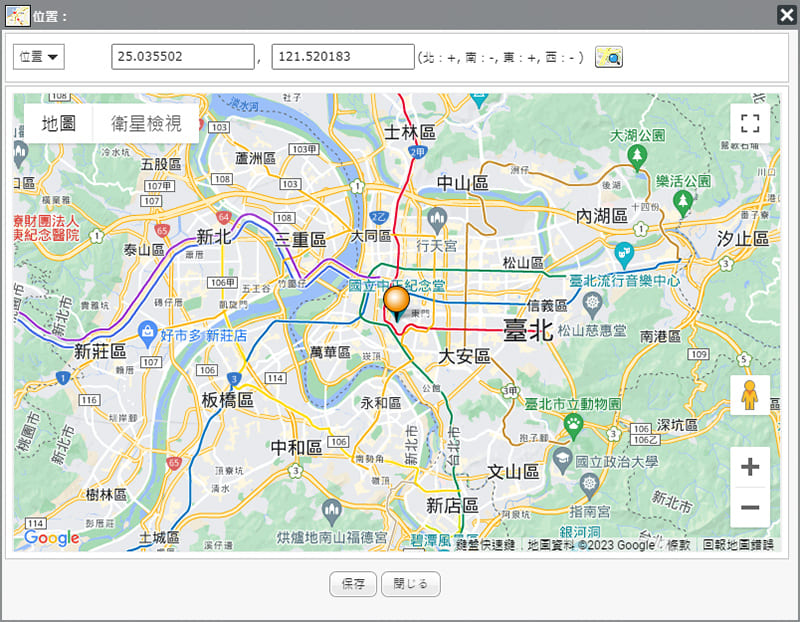The image size is (800, 622).
Task: Click the 國立中正紀念堂 map label
Action: [396, 286]
